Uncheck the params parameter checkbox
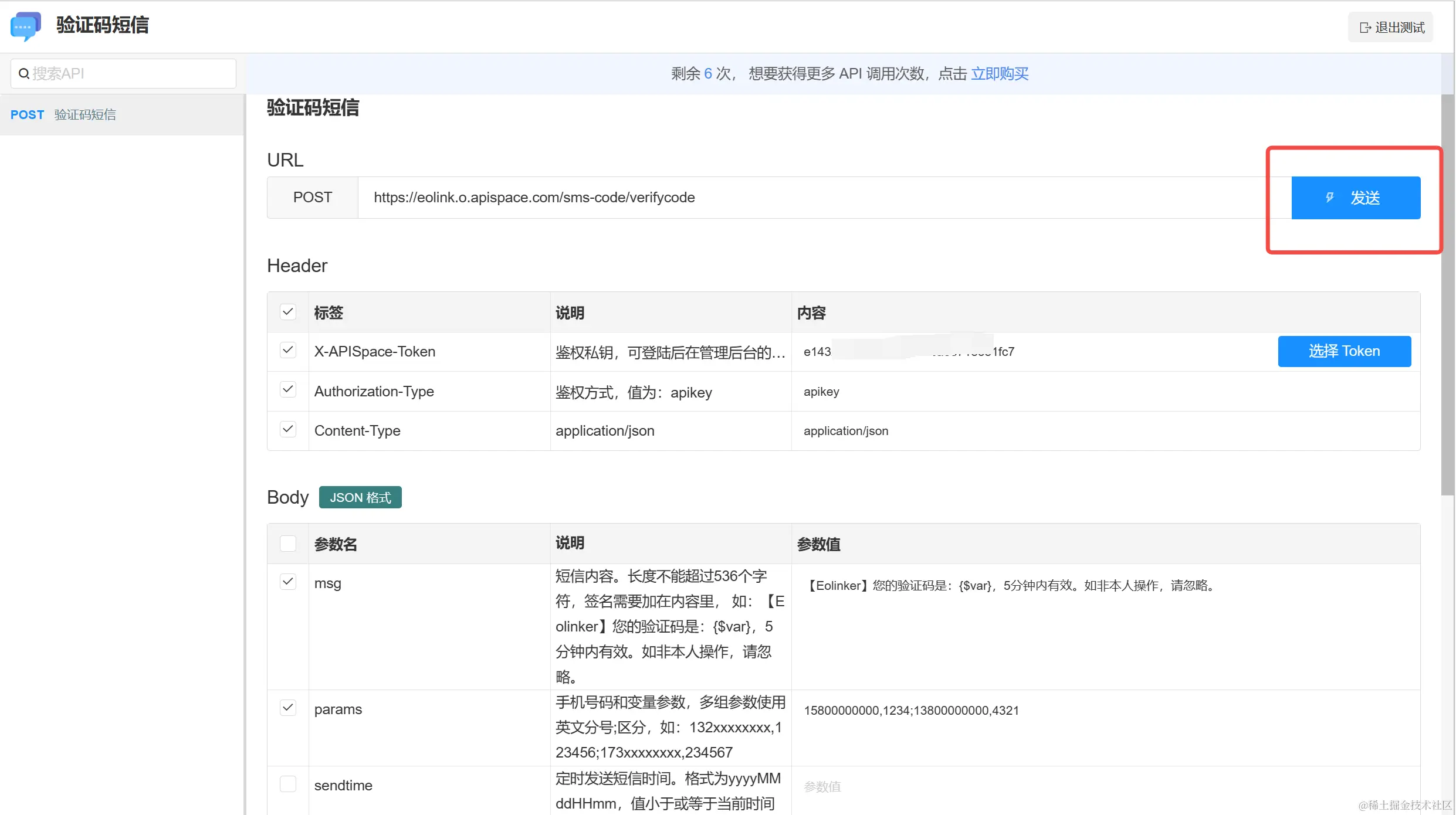Screen dimensions: 1456x815 click(287, 708)
